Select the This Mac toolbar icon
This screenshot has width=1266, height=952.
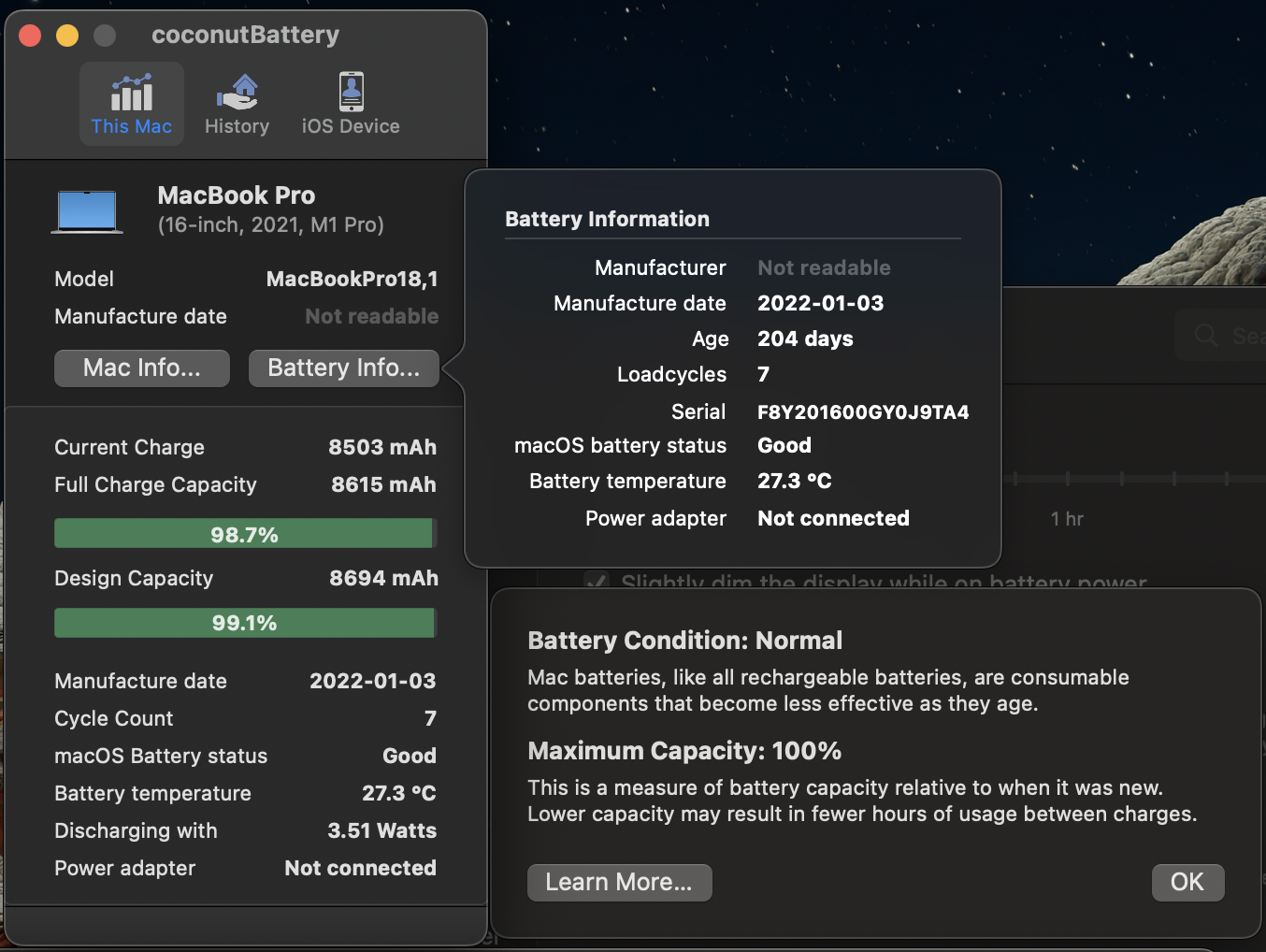(132, 104)
